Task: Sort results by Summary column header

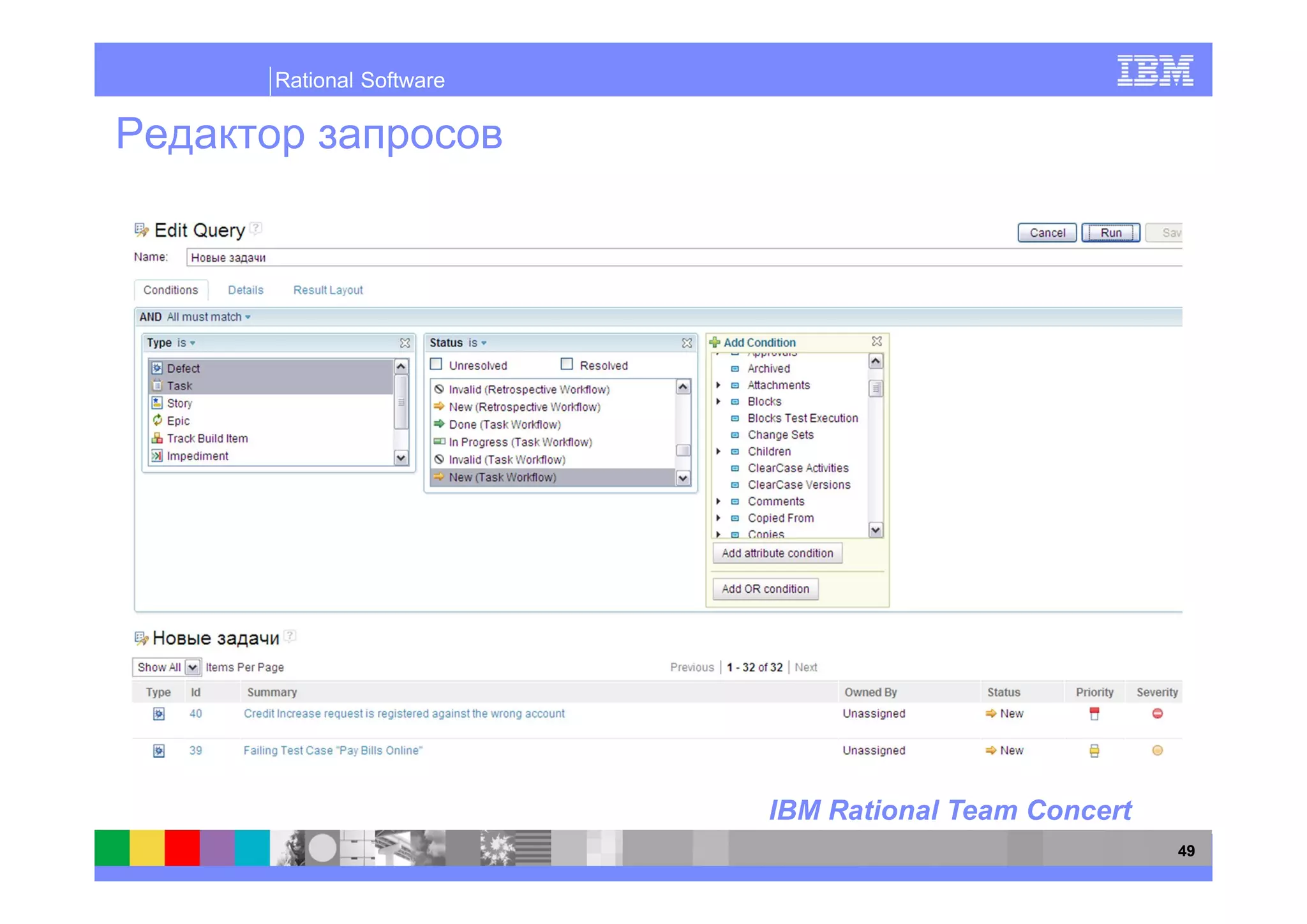Action: 272,692
